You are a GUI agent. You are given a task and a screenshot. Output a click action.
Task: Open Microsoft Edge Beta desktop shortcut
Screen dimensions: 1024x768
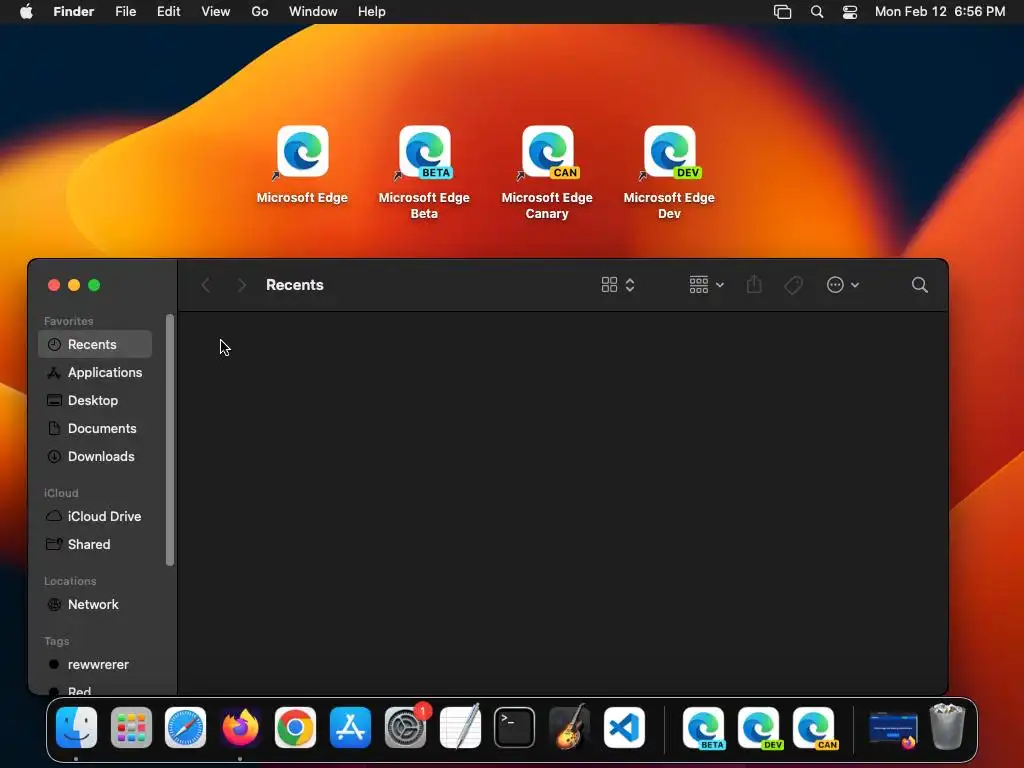[424, 152]
